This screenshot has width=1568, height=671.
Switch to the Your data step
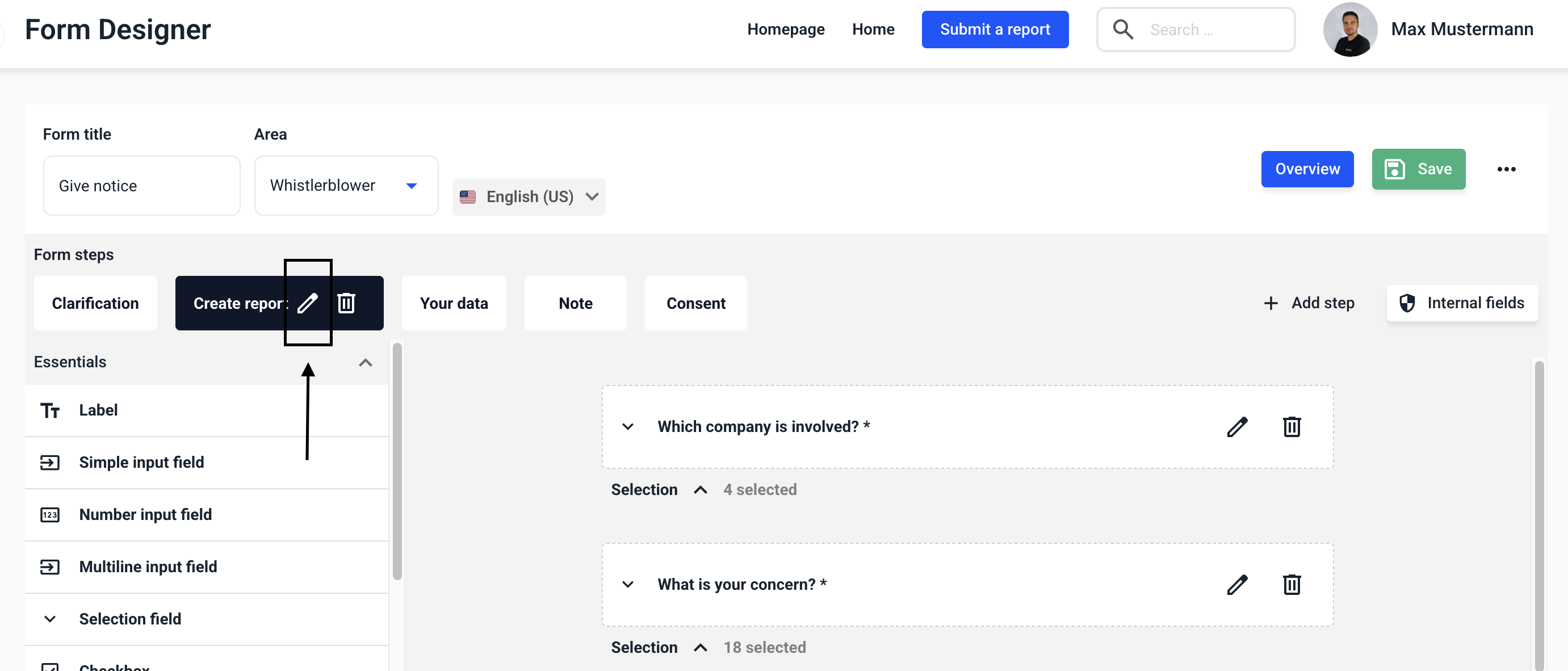454,303
